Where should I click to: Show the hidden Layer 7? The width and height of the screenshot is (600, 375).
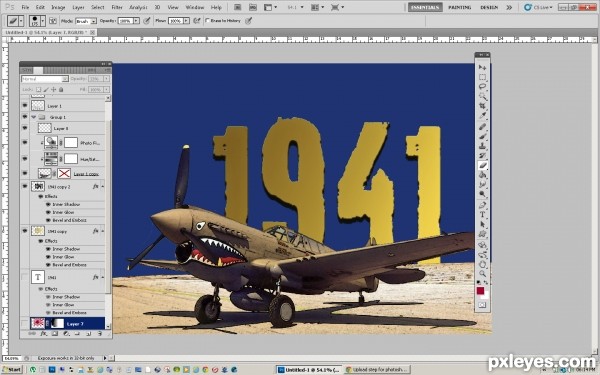coord(25,324)
